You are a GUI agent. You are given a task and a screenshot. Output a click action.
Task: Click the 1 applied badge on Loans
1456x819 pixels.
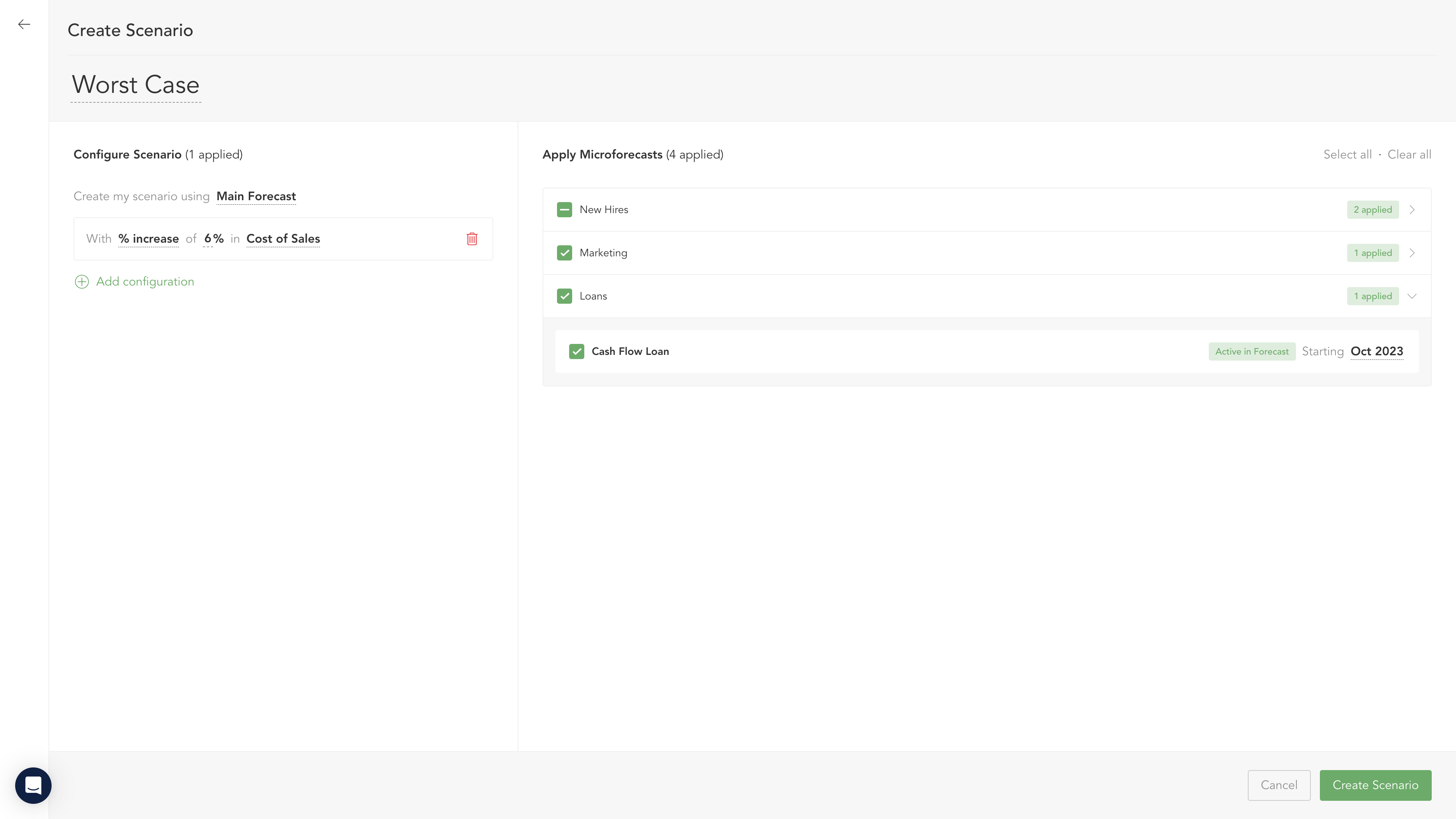coord(1372,296)
